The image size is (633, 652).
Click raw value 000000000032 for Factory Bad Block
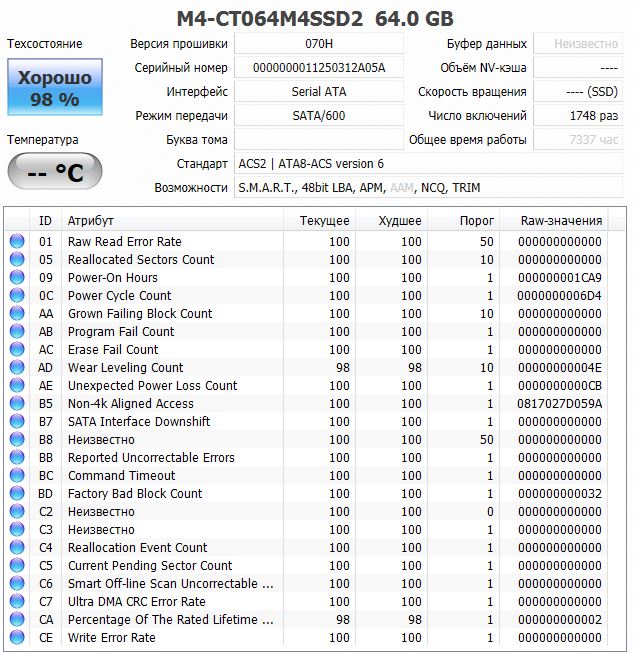coord(560,494)
